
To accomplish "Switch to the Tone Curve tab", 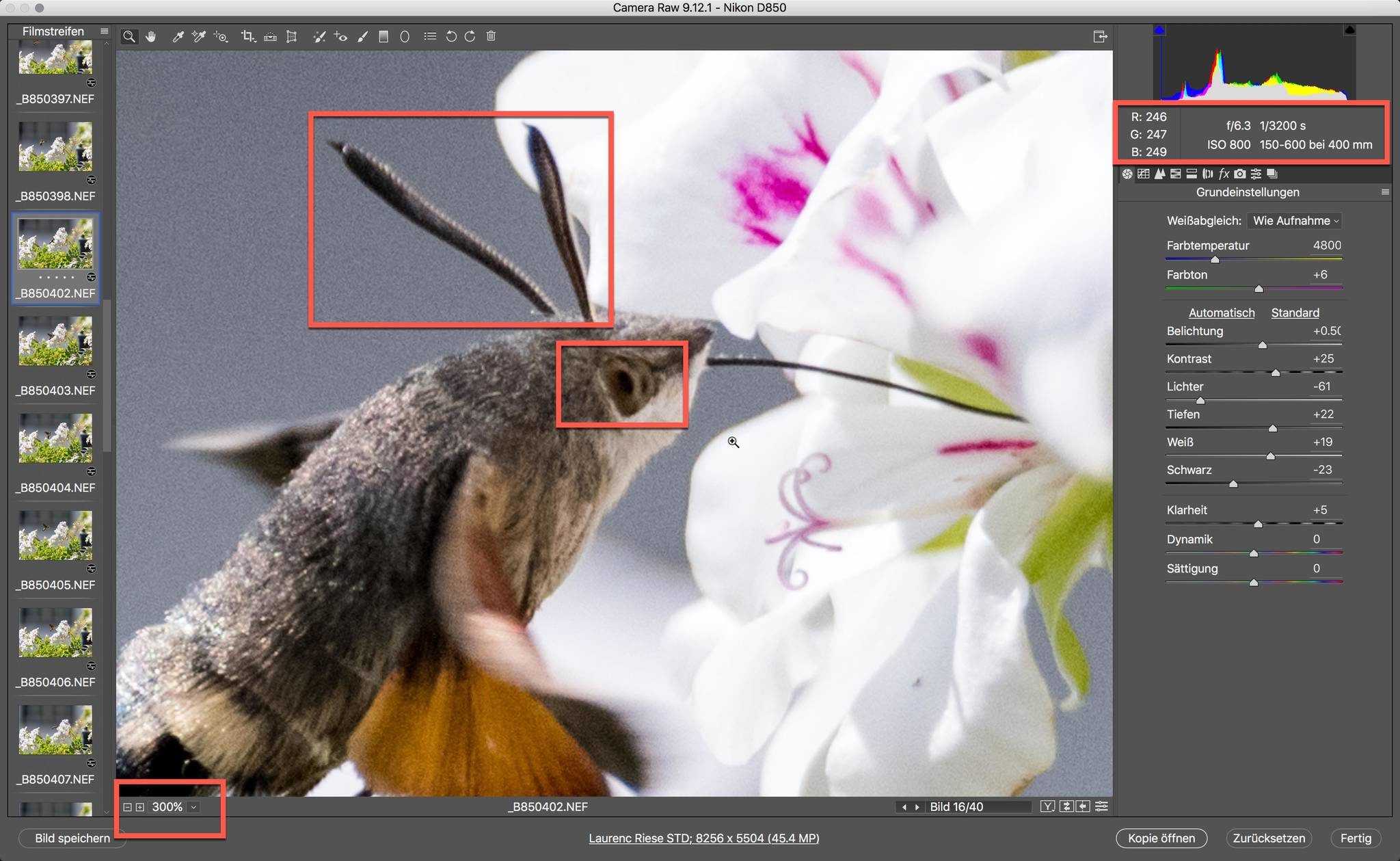I will coord(1144,174).
